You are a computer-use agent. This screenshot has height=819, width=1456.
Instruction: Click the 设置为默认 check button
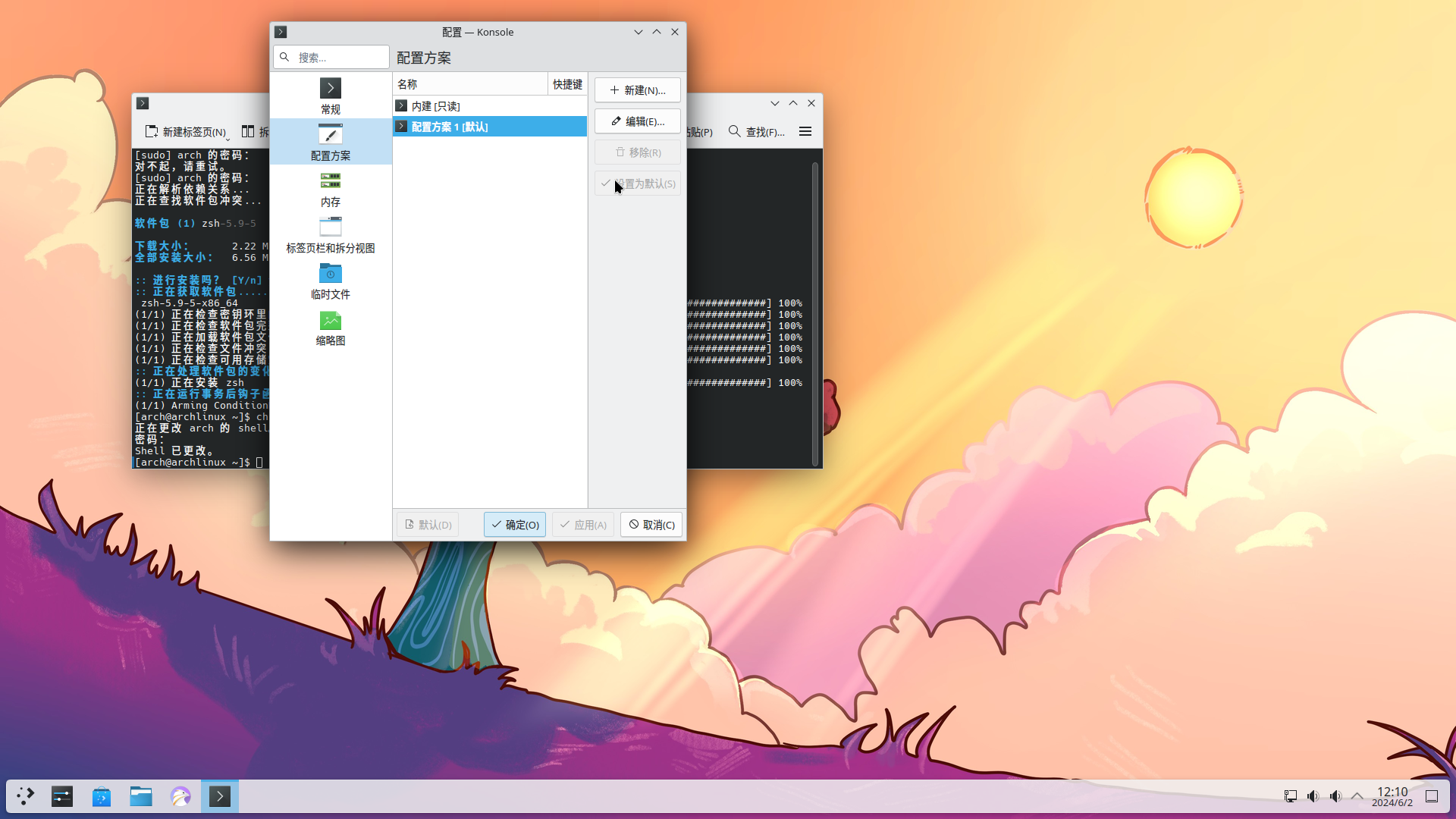pos(637,184)
